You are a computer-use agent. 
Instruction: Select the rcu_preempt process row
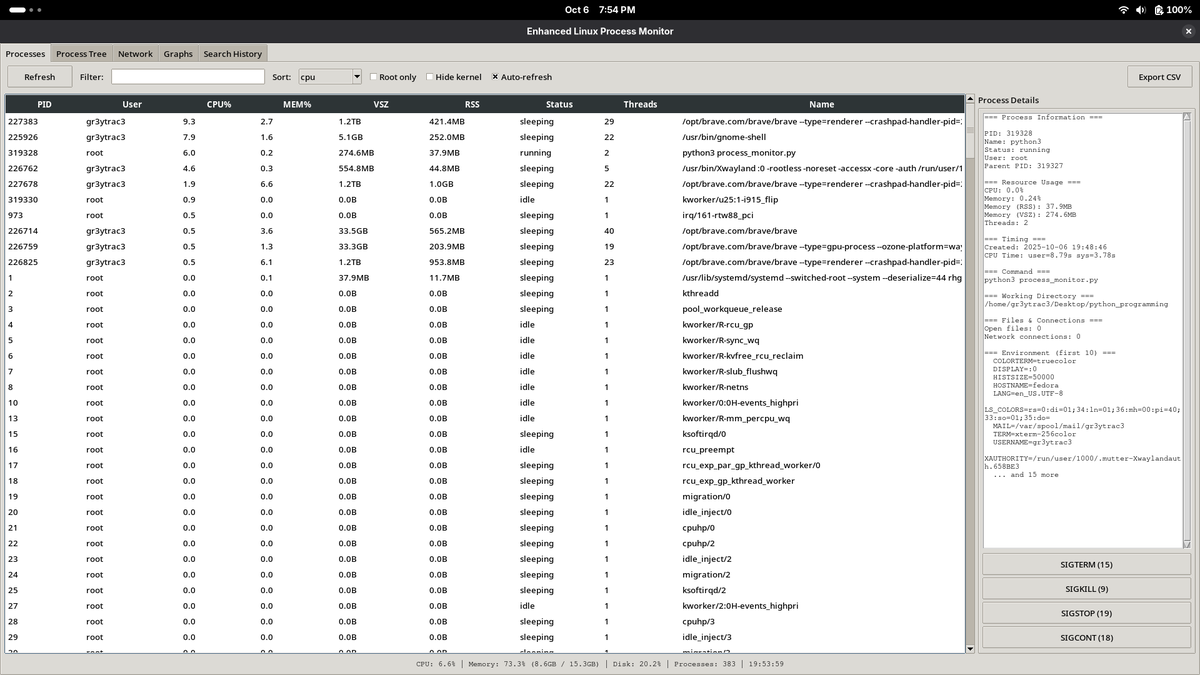[x=484, y=450]
